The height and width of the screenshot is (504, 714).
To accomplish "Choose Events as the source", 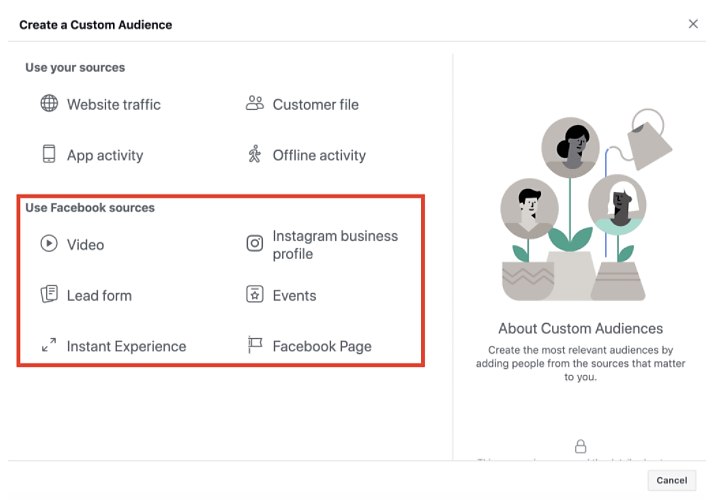I will (x=281, y=295).
